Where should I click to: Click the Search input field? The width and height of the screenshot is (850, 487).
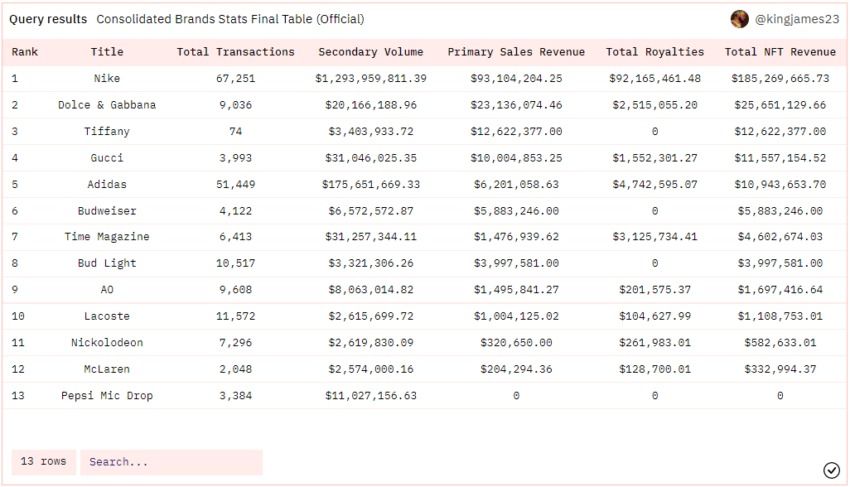click(x=171, y=462)
